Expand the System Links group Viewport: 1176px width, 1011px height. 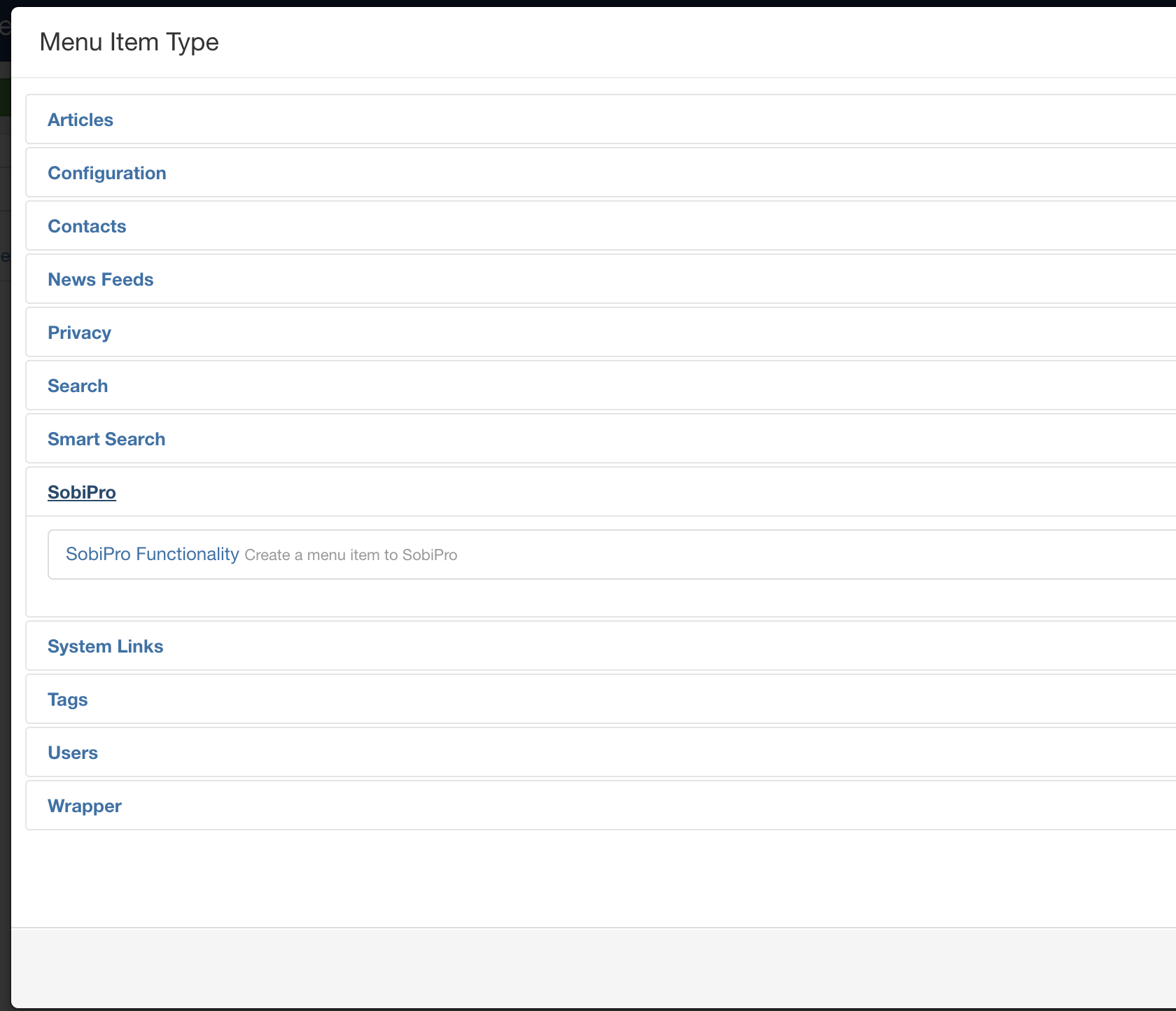click(106, 646)
